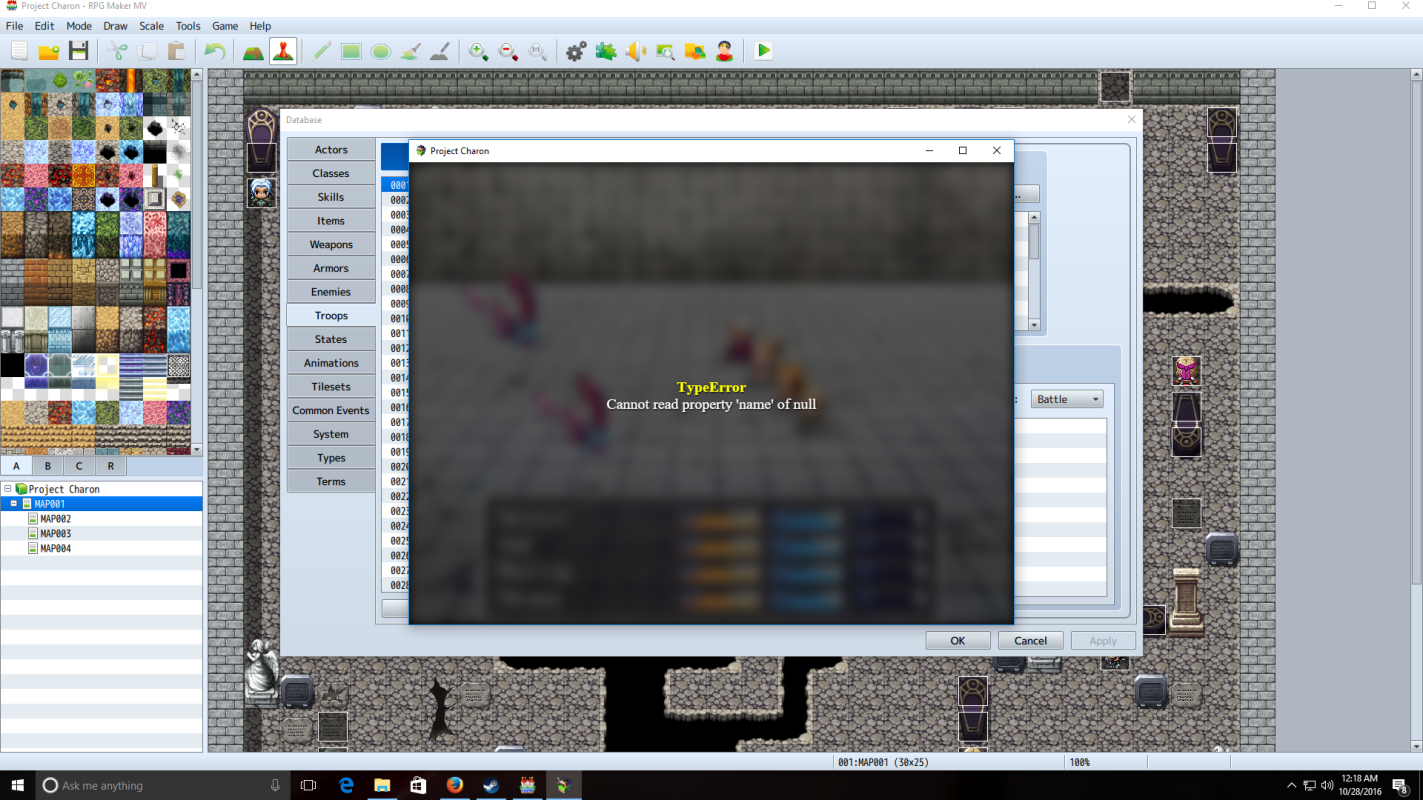Open the Game menu
Image resolution: width=1423 pixels, height=800 pixels.
pyautogui.click(x=225, y=26)
